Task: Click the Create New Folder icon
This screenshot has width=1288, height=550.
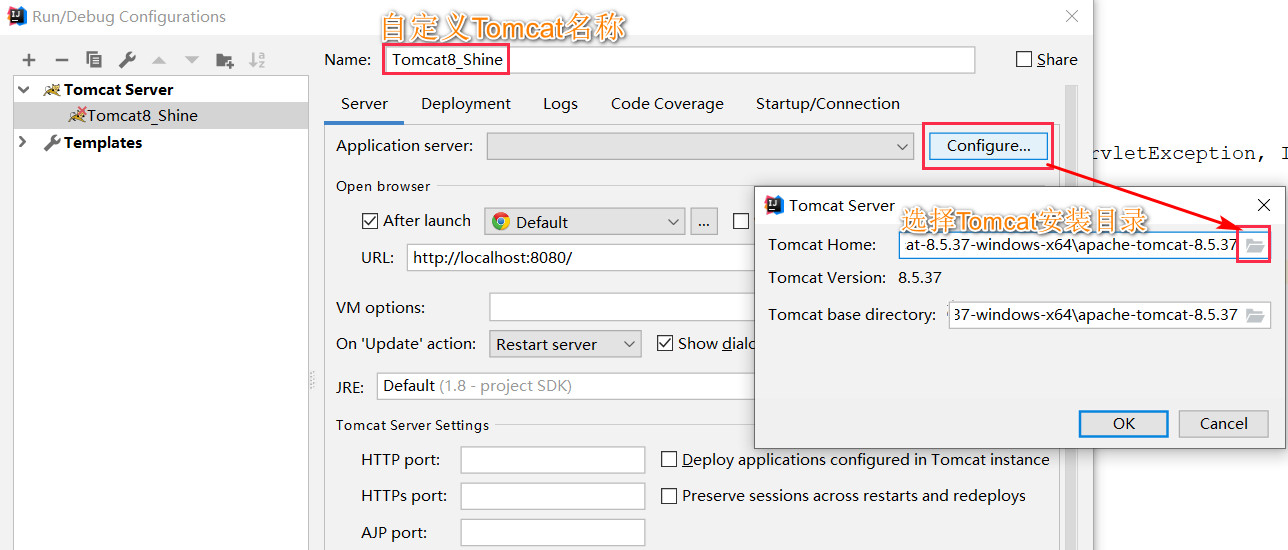Action: (225, 60)
